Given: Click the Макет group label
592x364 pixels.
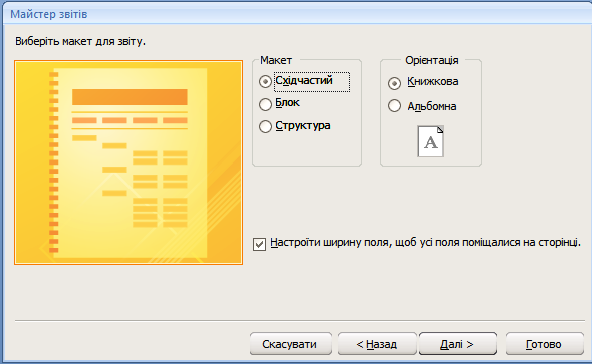Looking at the screenshot, I should click(x=276, y=60).
